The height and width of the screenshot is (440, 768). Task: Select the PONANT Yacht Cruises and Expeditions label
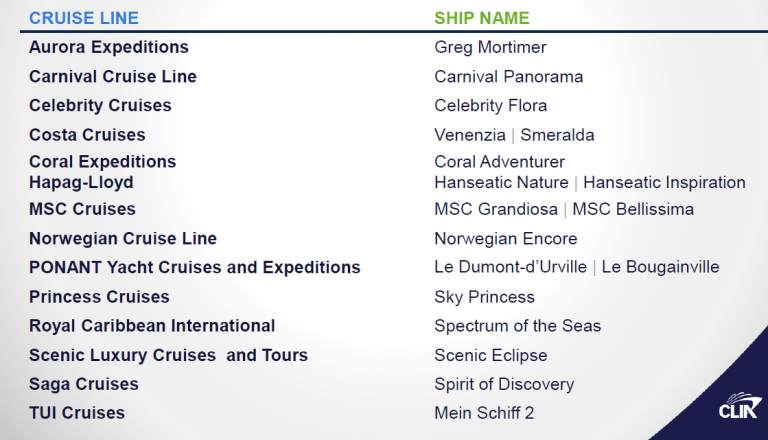194,268
